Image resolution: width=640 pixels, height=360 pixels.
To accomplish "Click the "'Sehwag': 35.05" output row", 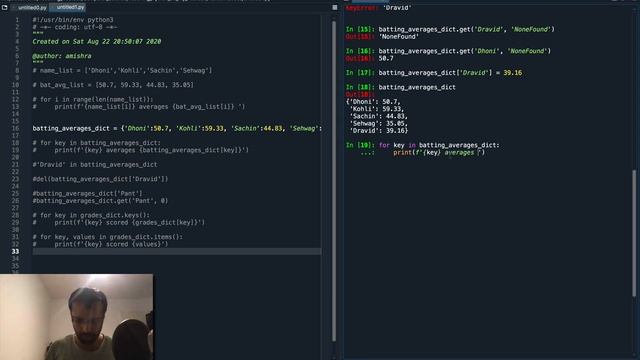I will [378, 124].
